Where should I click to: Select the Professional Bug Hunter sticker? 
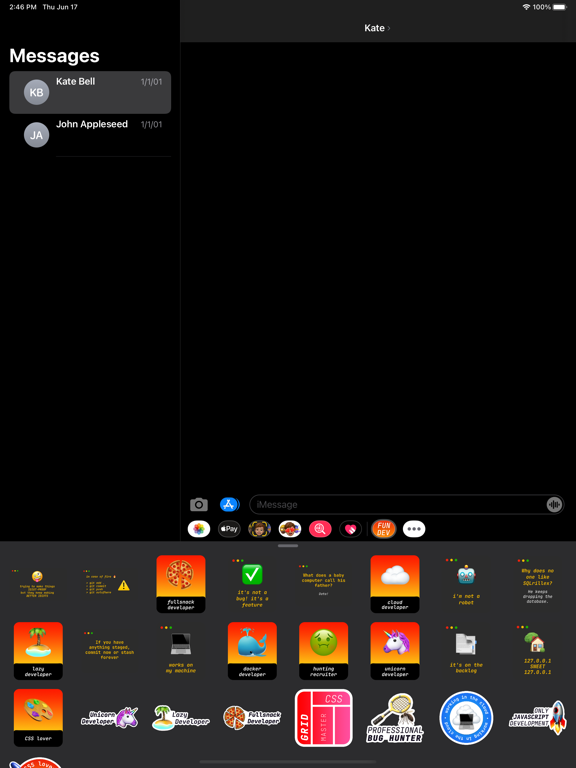395,718
